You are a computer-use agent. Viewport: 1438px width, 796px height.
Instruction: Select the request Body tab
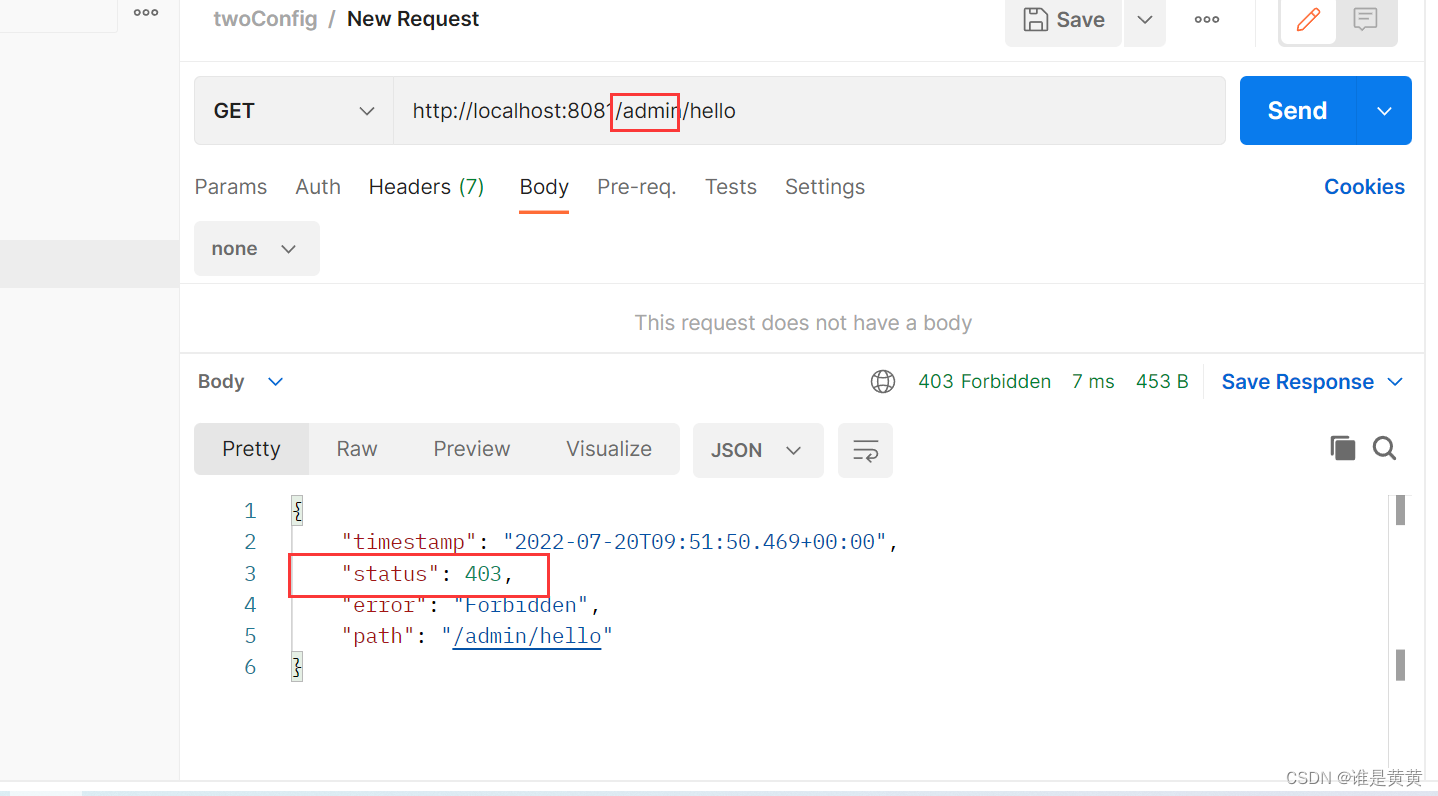pos(544,187)
